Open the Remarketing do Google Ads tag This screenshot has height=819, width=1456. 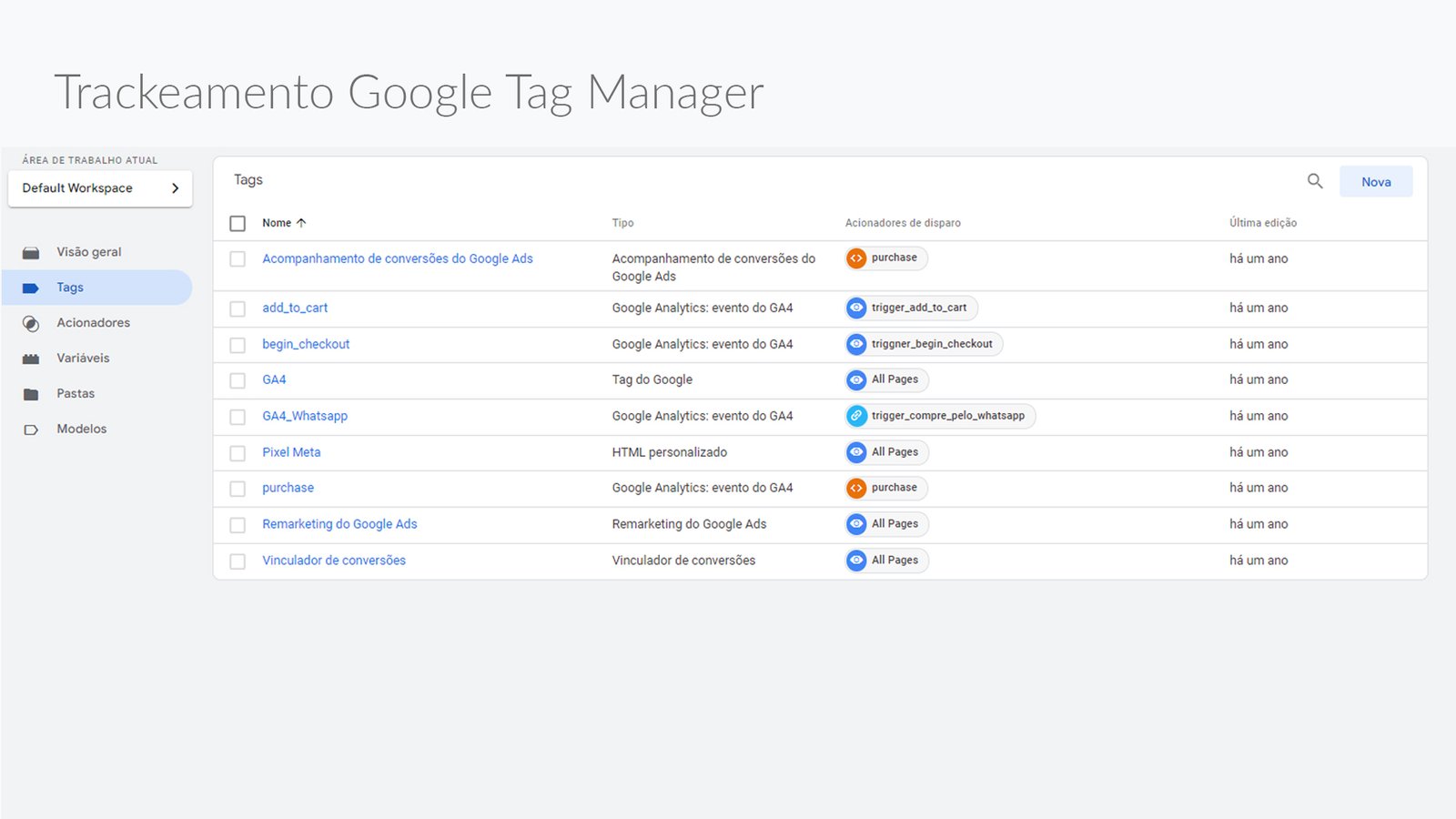(339, 524)
